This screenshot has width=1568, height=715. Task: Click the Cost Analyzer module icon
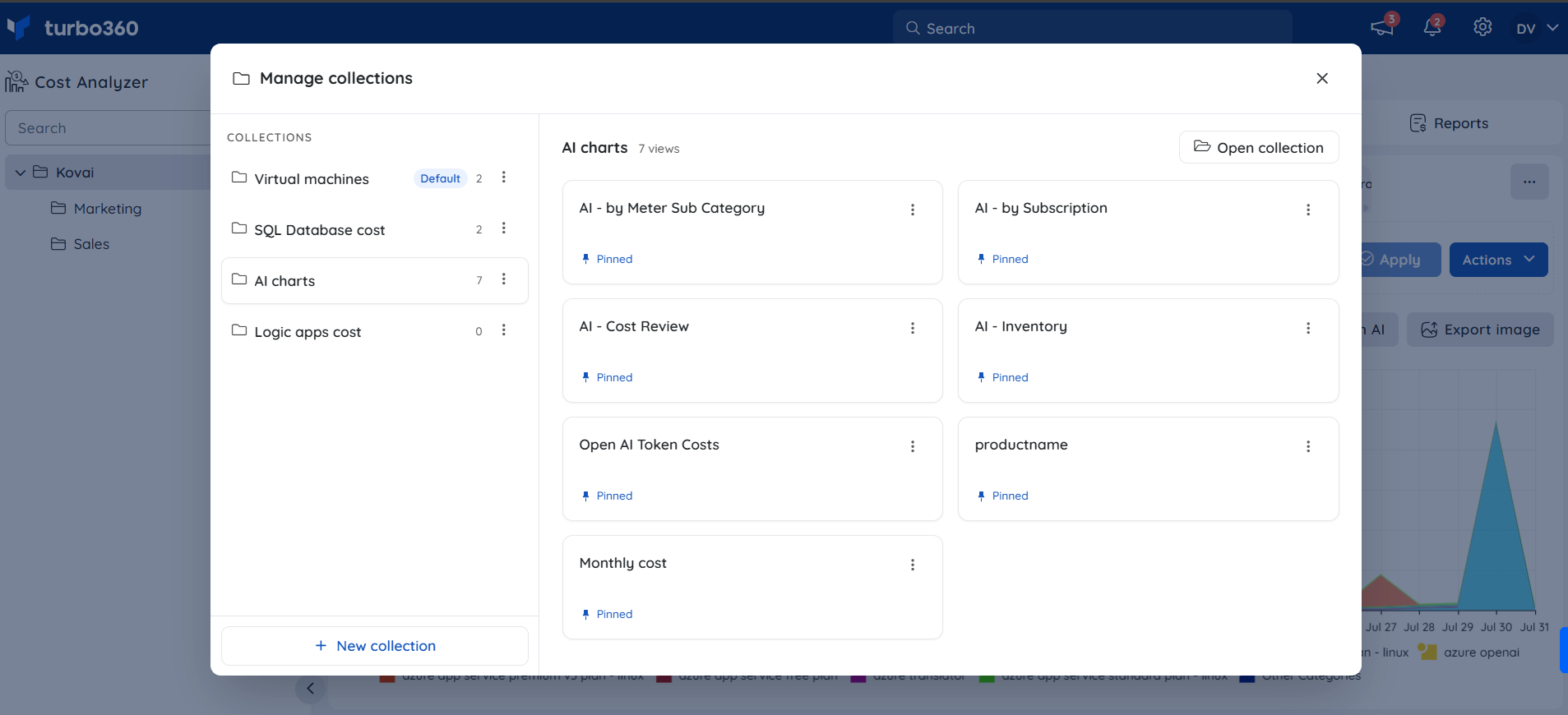point(16,81)
